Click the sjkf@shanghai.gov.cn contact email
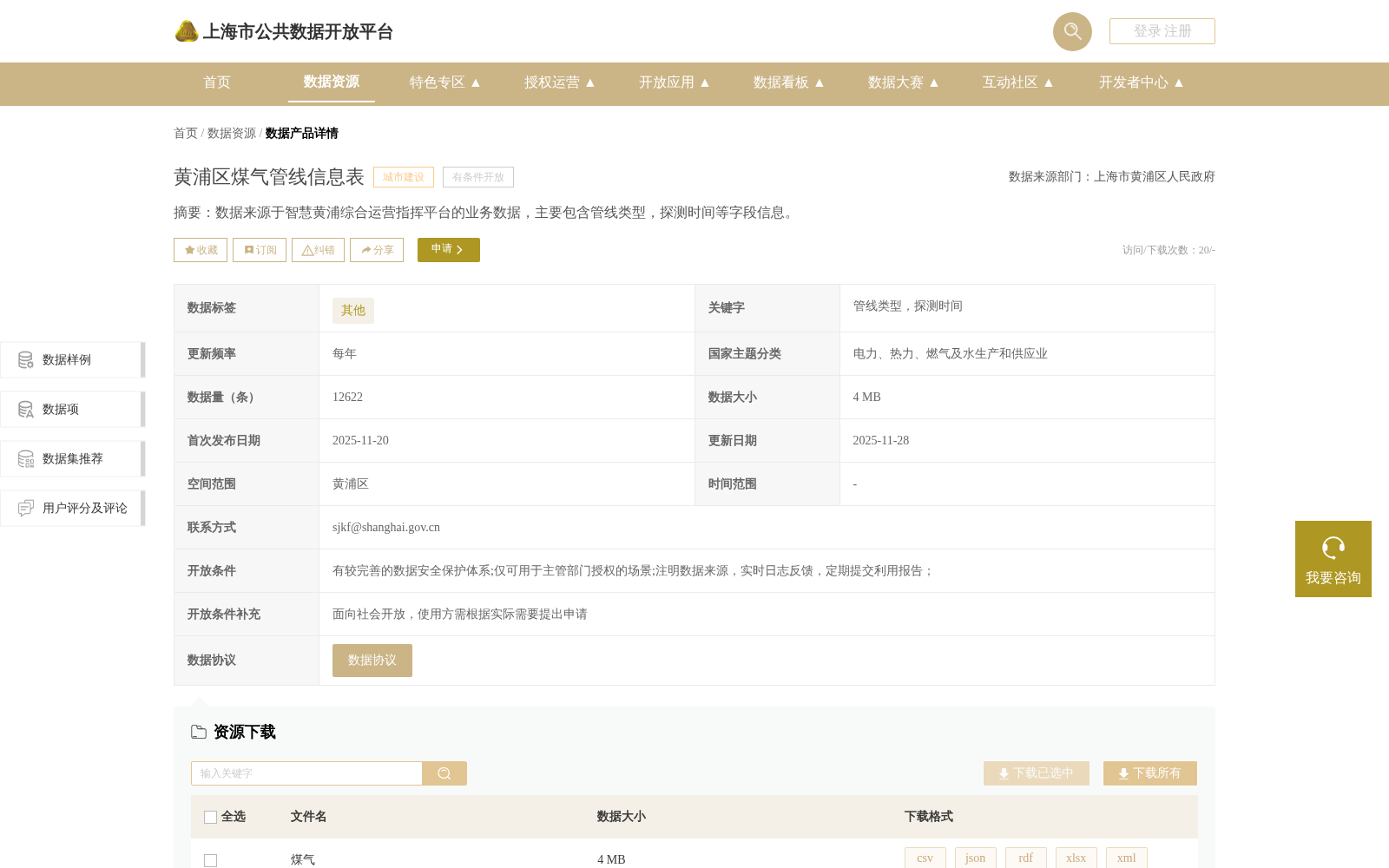 pyautogui.click(x=386, y=528)
